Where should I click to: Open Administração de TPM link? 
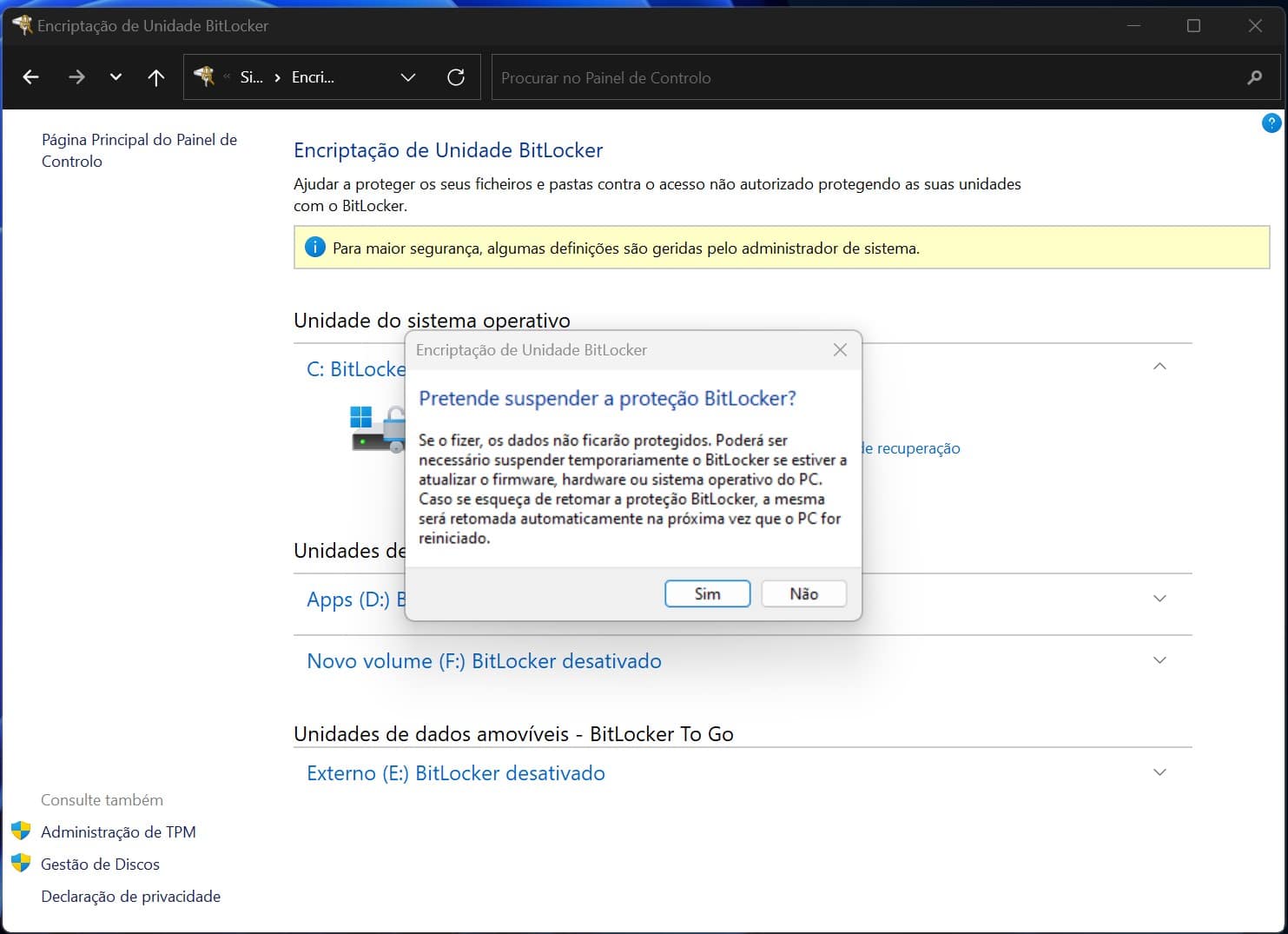point(118,831)
